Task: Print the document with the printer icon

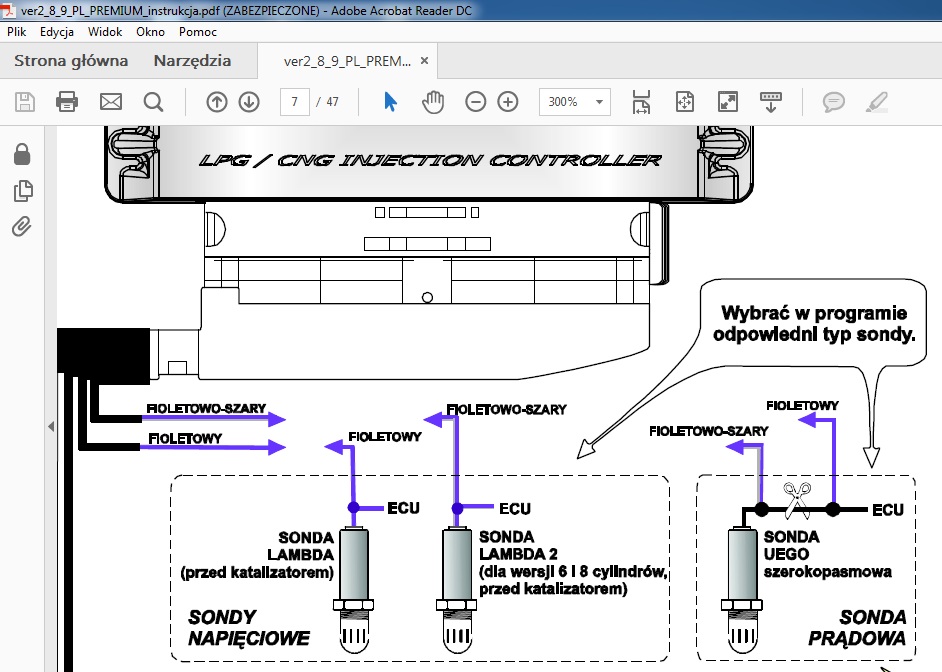Action: (67, 101)
